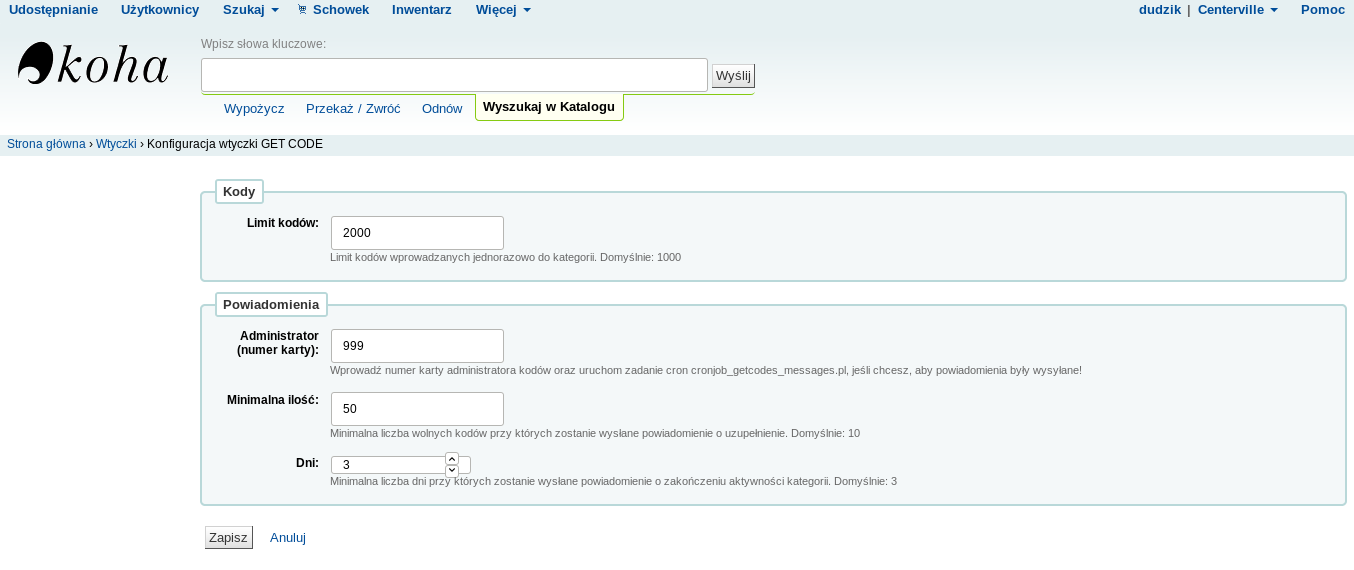Click the Schowek cart icon

tap(302, 10)
